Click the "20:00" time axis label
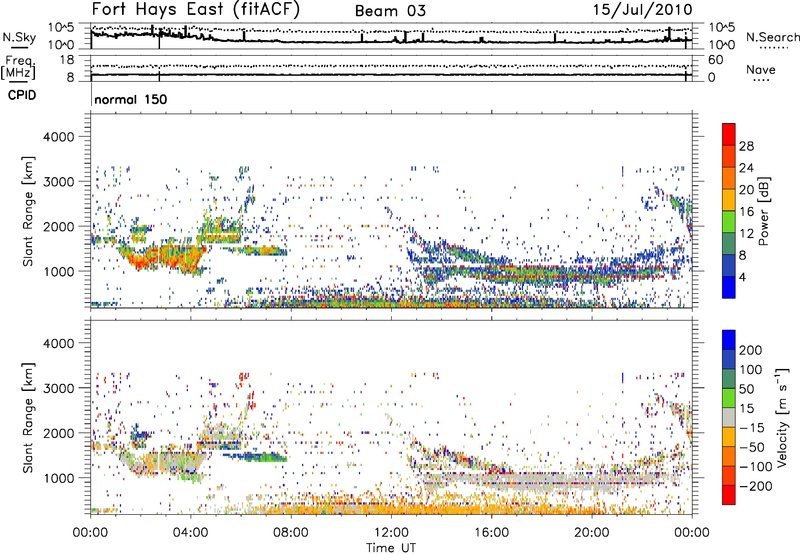 (592, 533)
